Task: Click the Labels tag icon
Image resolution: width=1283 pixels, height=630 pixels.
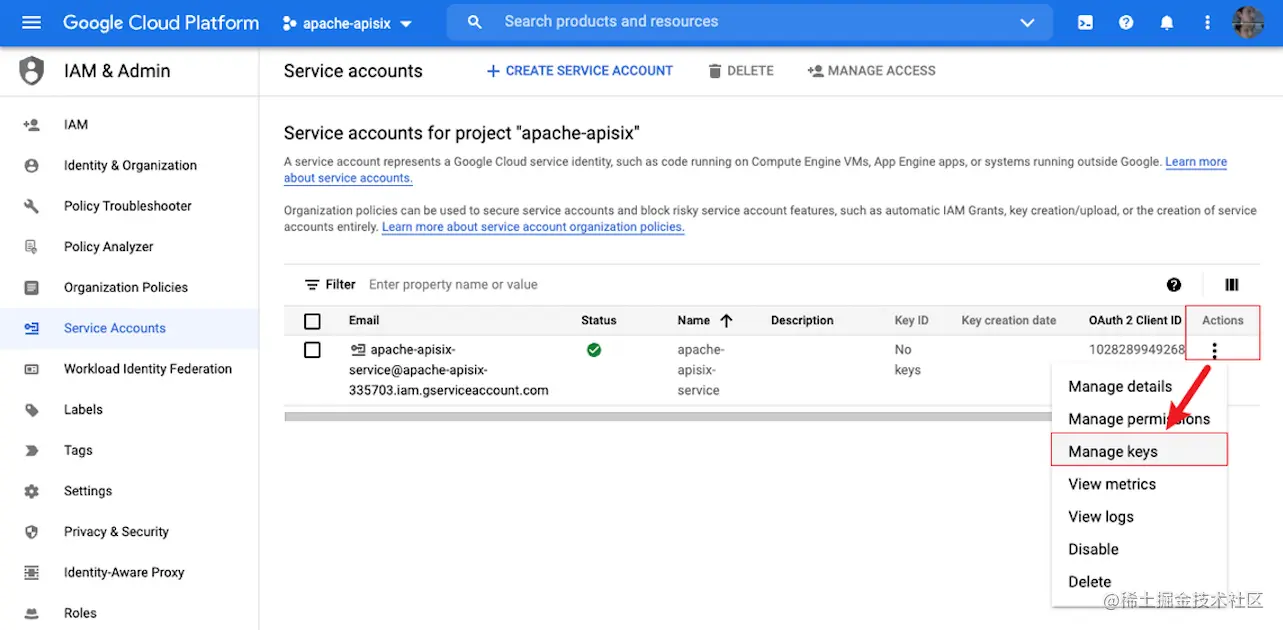Action: 31,410
